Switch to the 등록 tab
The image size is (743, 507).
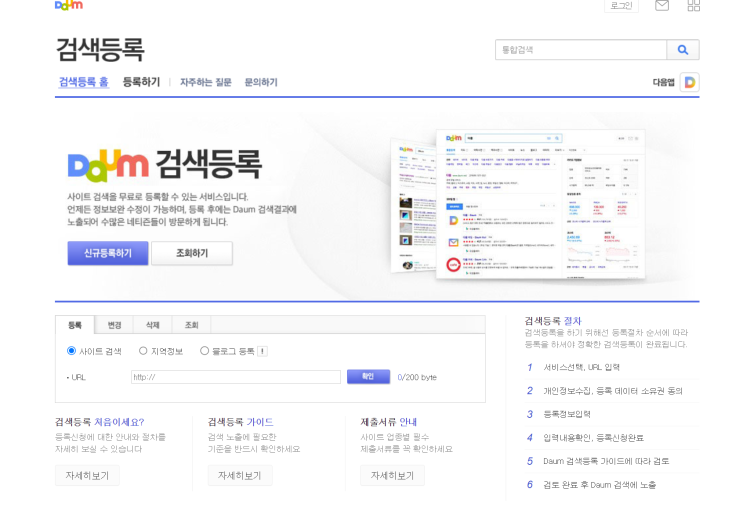point(75,325)
